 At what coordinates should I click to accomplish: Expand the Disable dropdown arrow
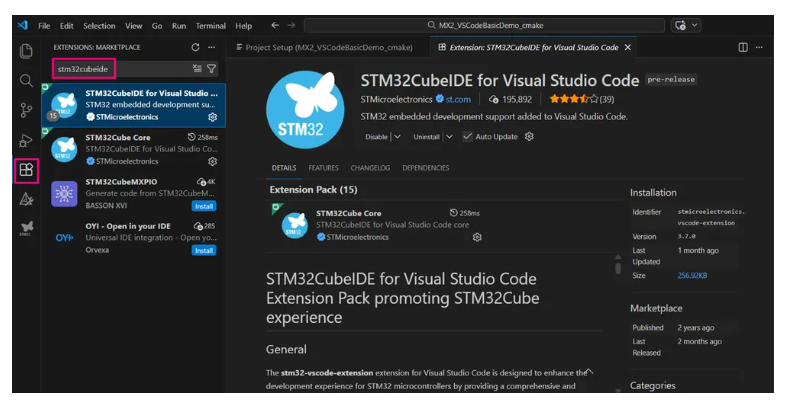(x=397, y=136)
